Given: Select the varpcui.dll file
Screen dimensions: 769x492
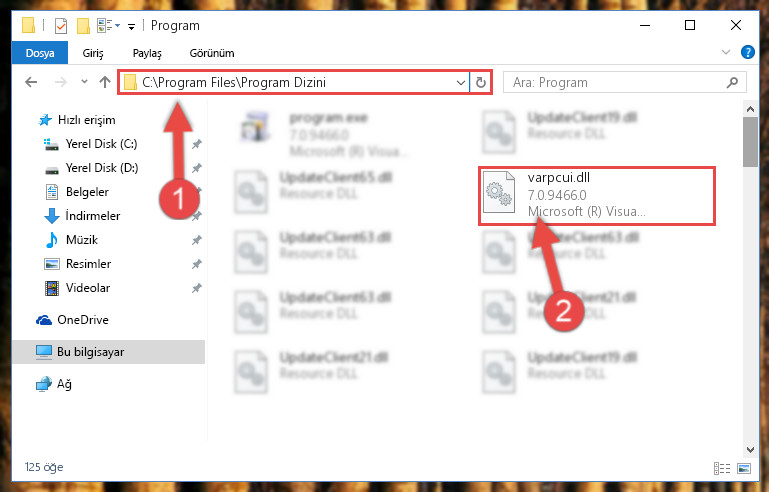Looking at the screenshot, I should click(596, 195).
